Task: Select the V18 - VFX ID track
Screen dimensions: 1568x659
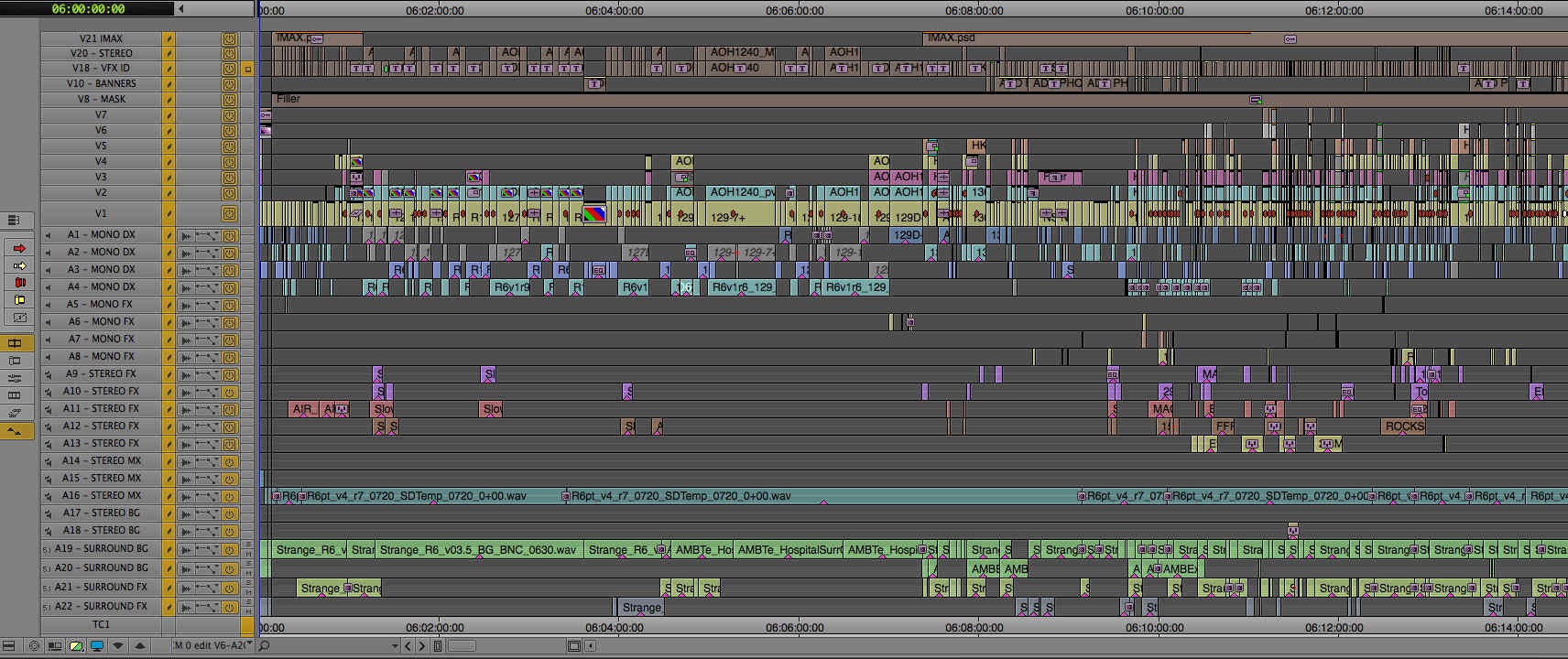Action: [101, 69]
